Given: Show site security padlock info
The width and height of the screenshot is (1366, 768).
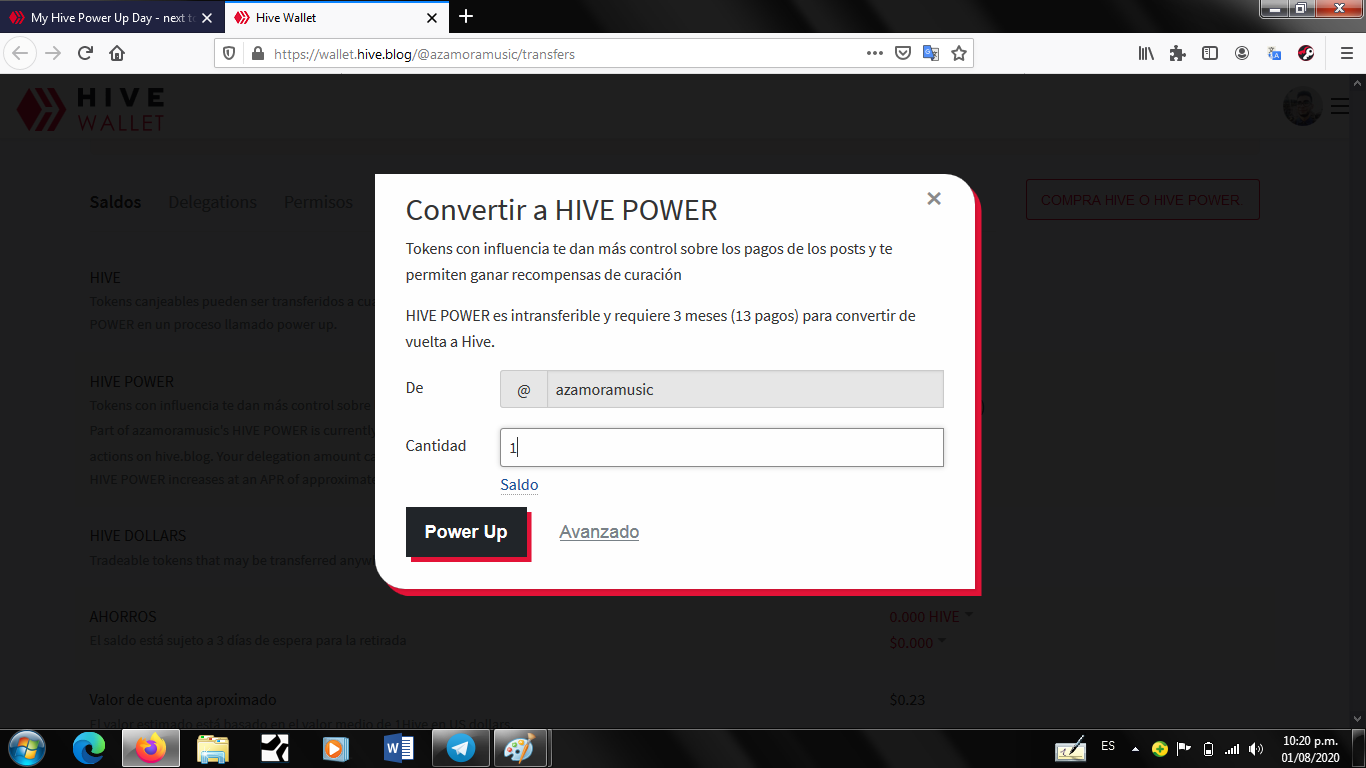Looking at the screenshot, I should 257,54.
